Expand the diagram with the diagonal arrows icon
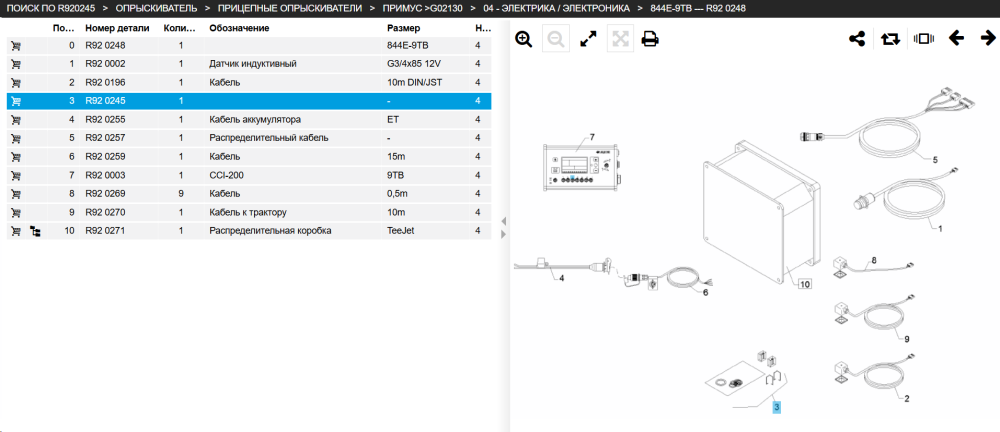The height and width of the screenshot is (432, 1000). click(587, 39)
